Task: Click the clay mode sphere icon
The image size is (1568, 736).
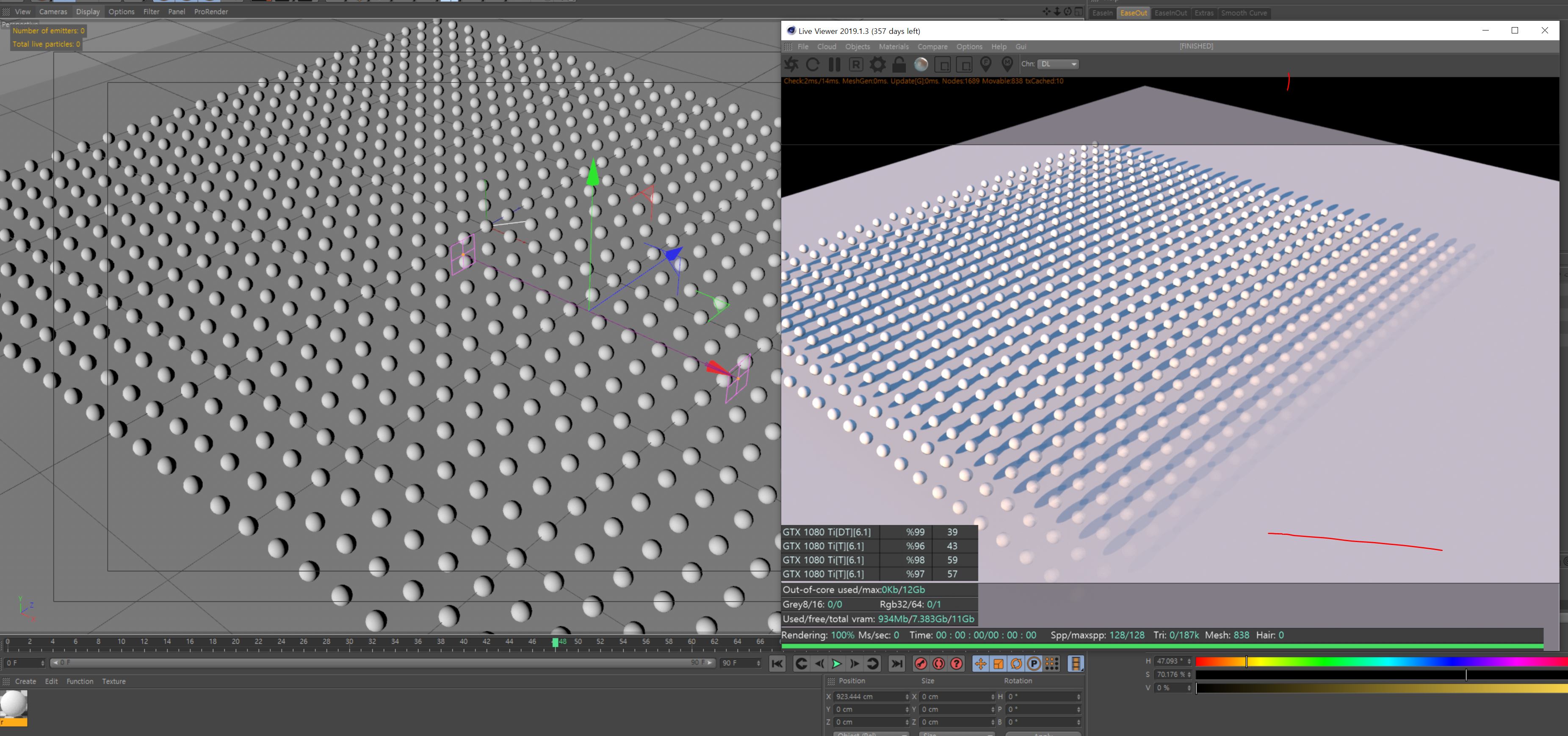Action: 921,64
